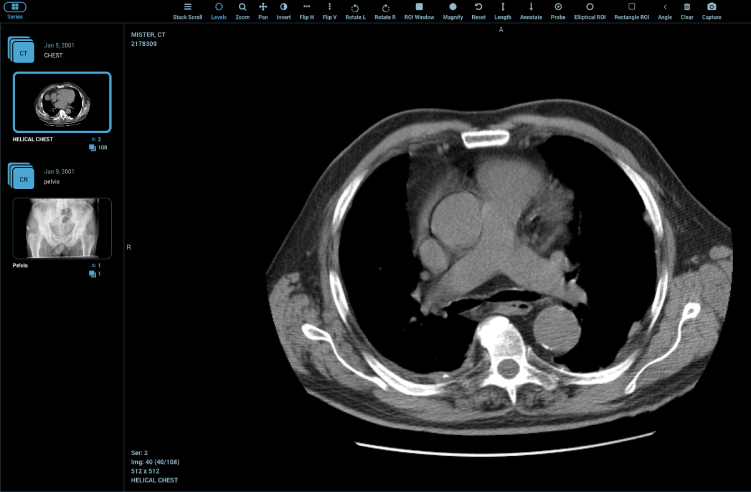Activate the Magnify glass tool

(x=452, y=10)
